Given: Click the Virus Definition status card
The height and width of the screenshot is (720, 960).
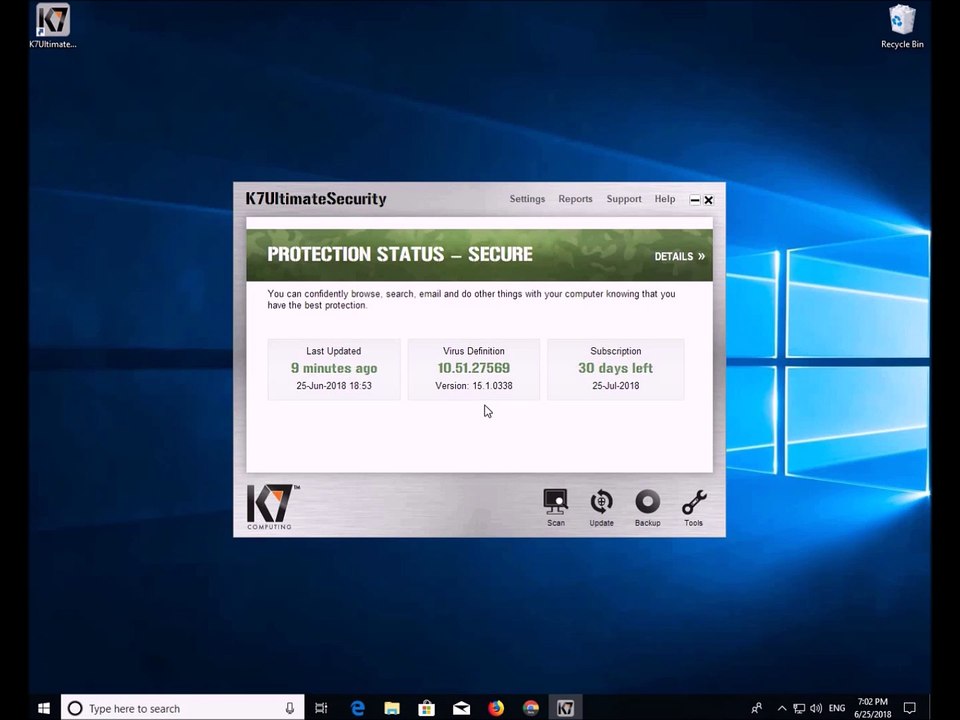Looking at the screenshot, I should (474, 369).
